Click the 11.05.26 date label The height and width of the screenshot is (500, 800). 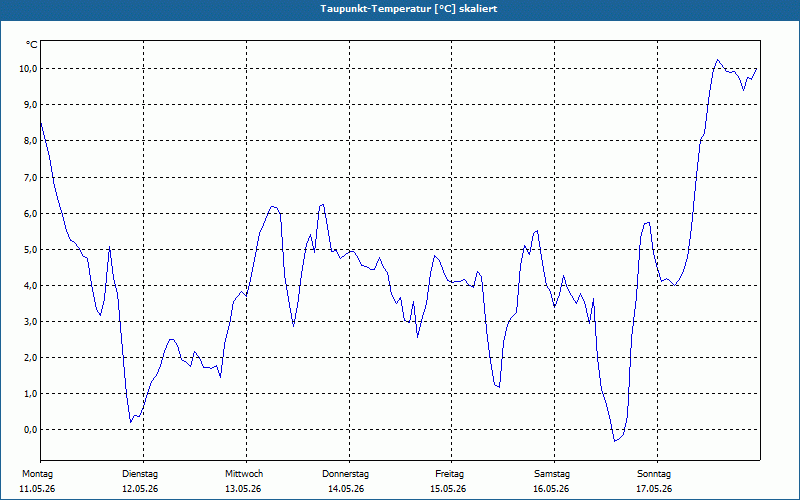(x=37, y=489)
